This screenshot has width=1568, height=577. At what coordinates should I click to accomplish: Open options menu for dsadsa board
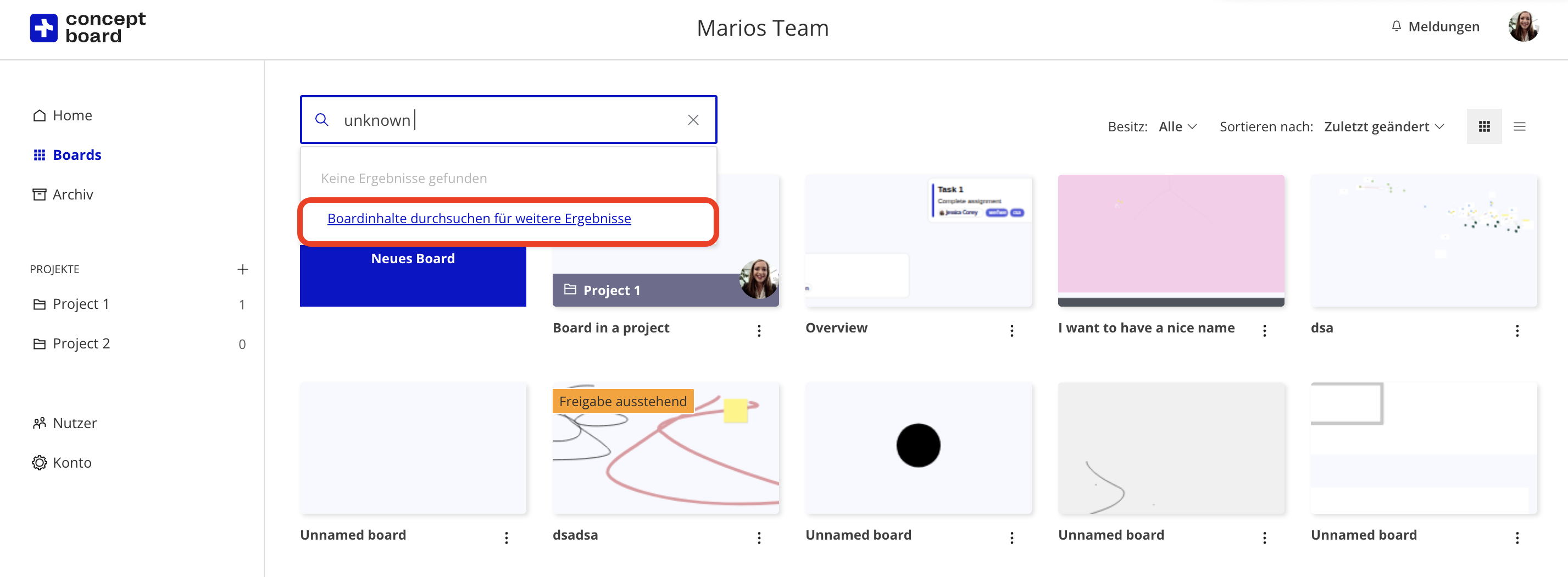point(758,537)
